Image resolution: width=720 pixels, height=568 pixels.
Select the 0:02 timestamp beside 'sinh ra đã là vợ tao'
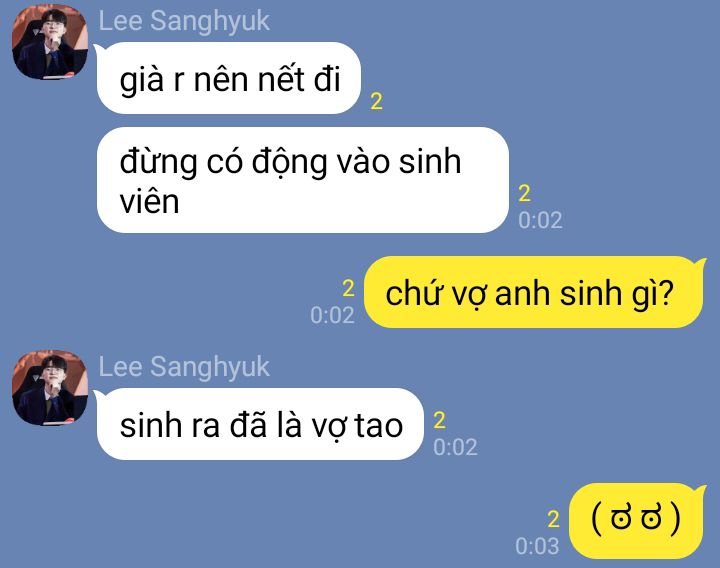(x=455, y=447)
